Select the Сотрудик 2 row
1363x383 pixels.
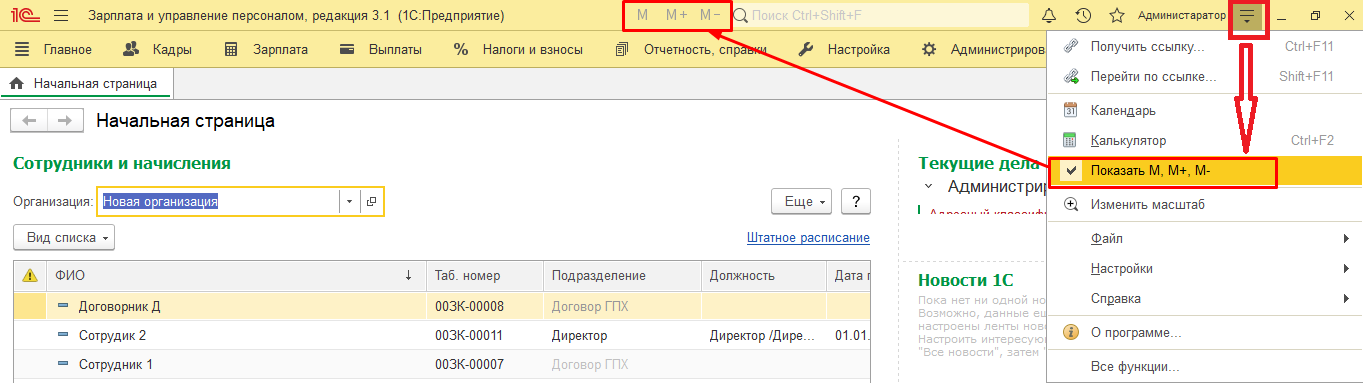[442, 336]
